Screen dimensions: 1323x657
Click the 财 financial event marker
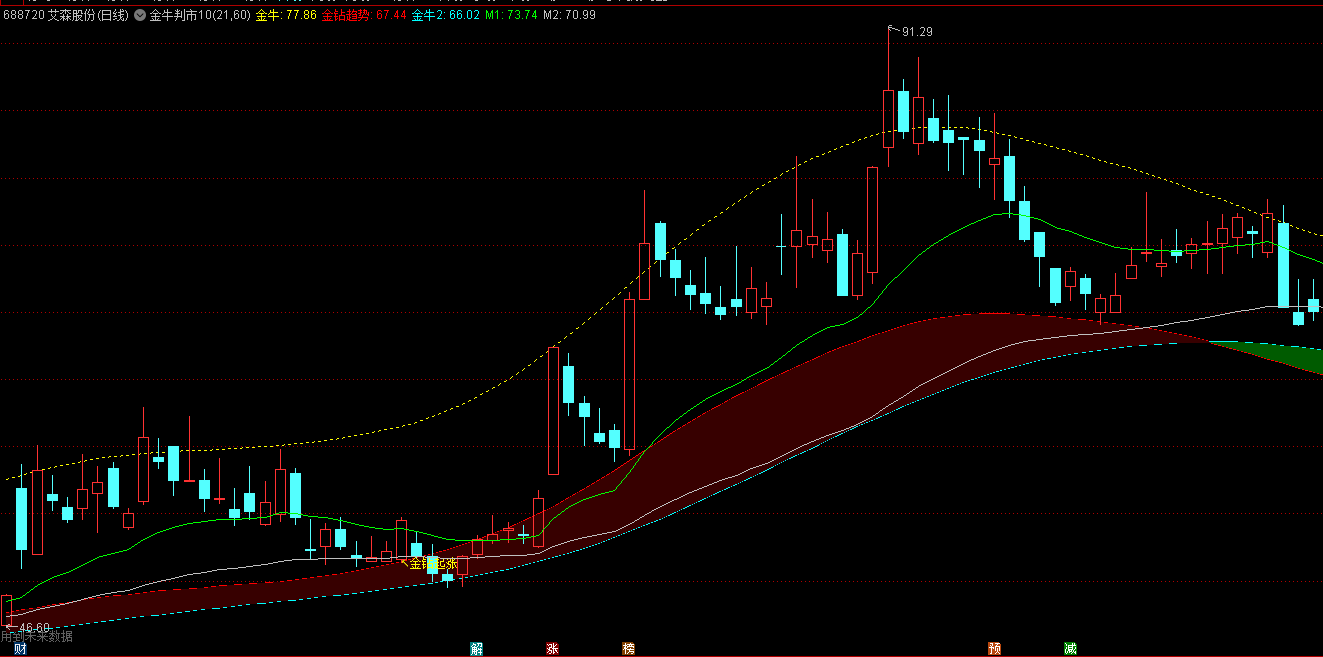[x=6, y=648]
